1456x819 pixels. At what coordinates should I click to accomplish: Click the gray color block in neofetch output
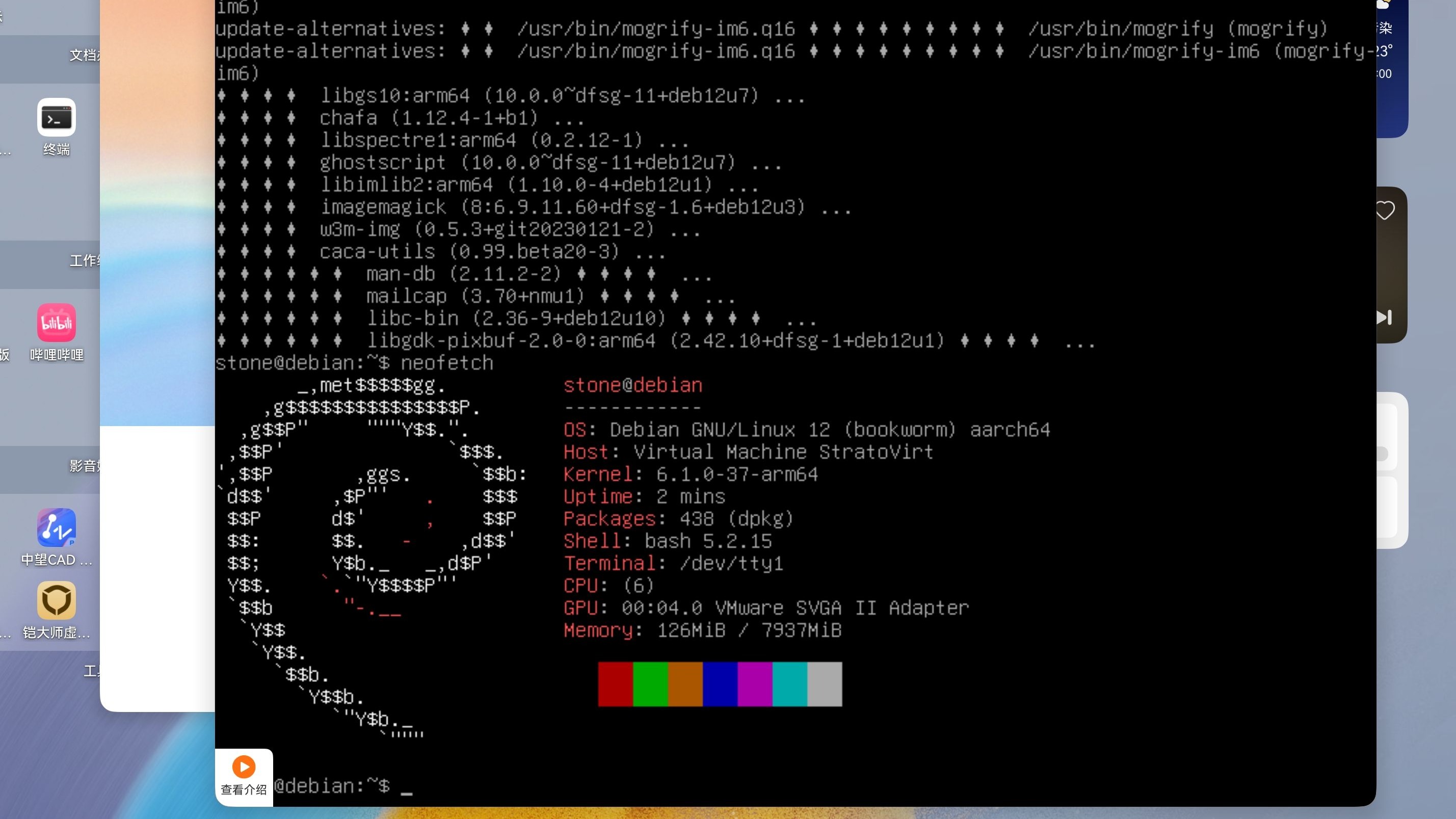click(x=825, y=684)
